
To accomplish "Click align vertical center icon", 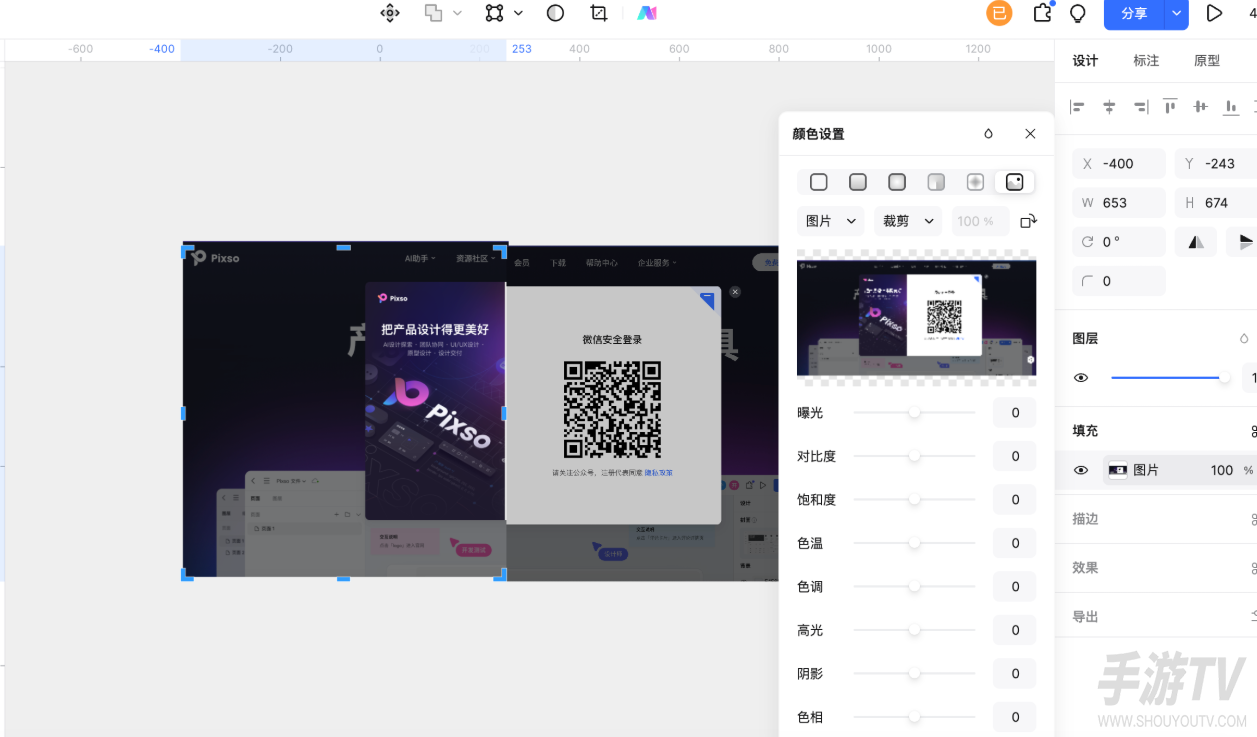I will pyautogui.click(x=1201, y=106).
